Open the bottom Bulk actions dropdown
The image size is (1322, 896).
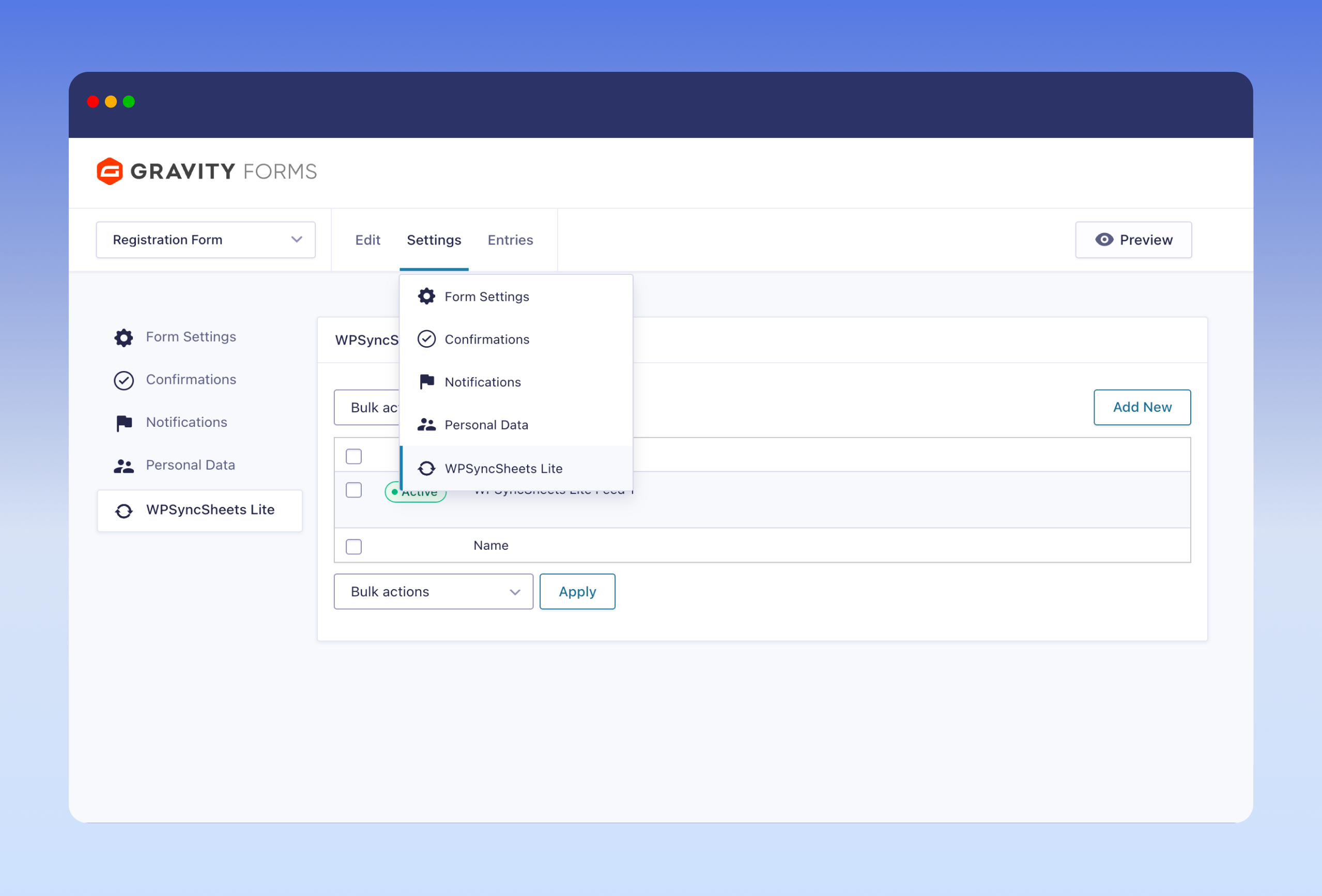(434, 592)
